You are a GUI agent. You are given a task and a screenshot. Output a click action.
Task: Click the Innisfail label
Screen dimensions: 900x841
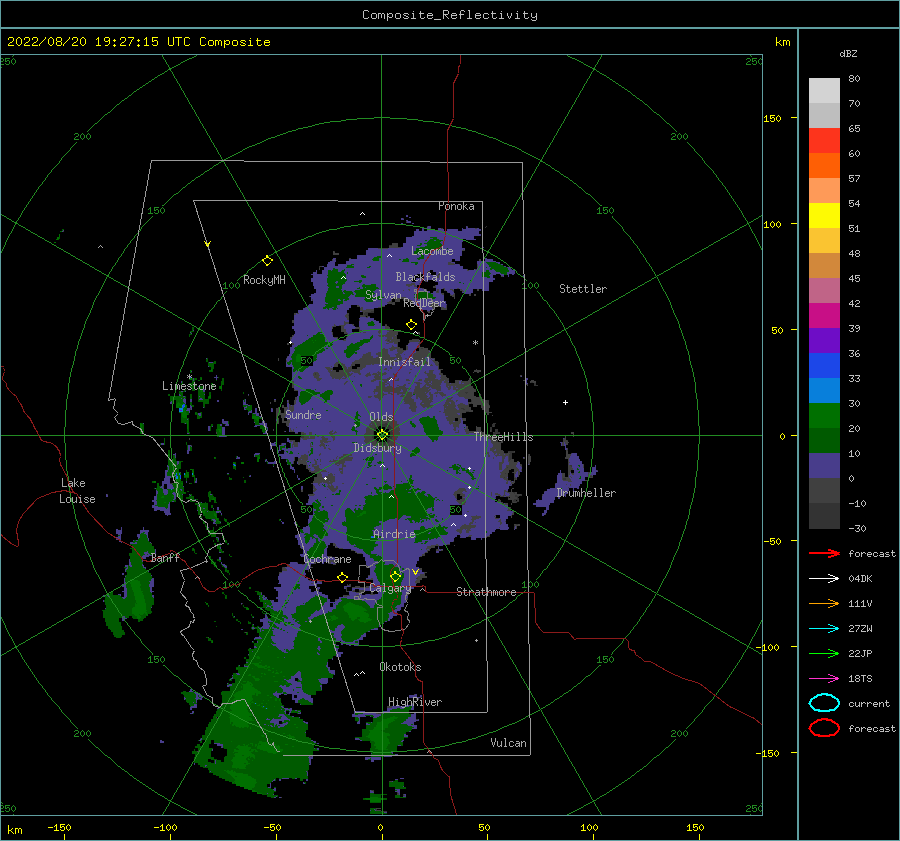pyautogui.click(x=404, y=362)
